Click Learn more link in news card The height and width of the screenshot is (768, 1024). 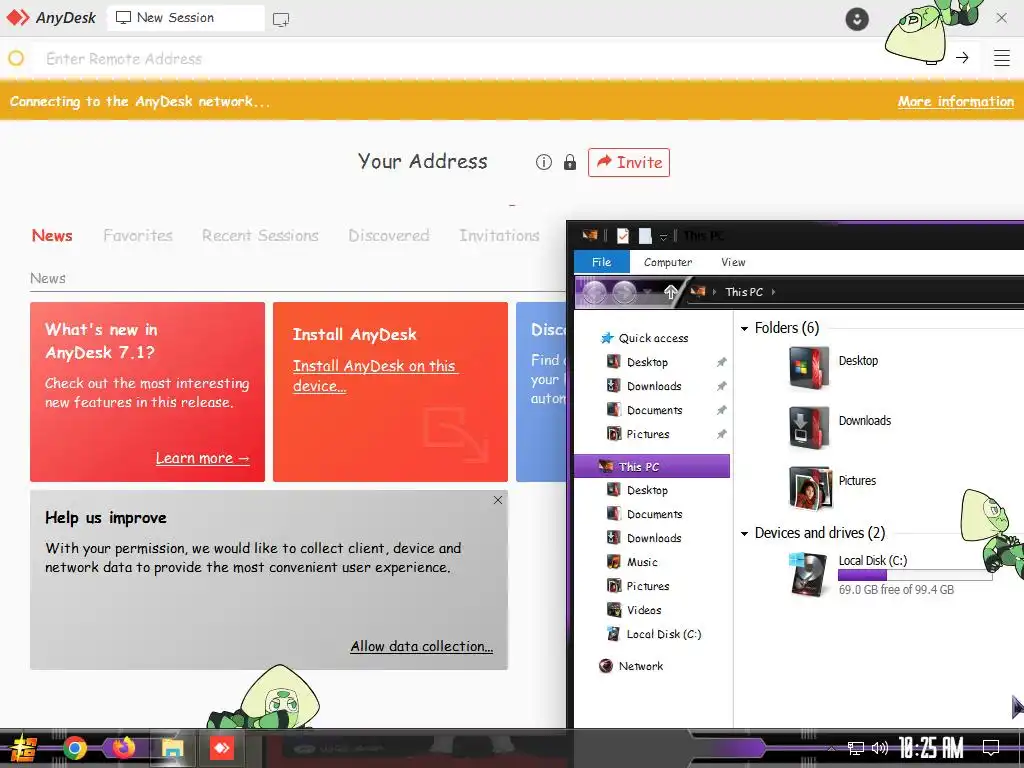click(x=202, y=458)
